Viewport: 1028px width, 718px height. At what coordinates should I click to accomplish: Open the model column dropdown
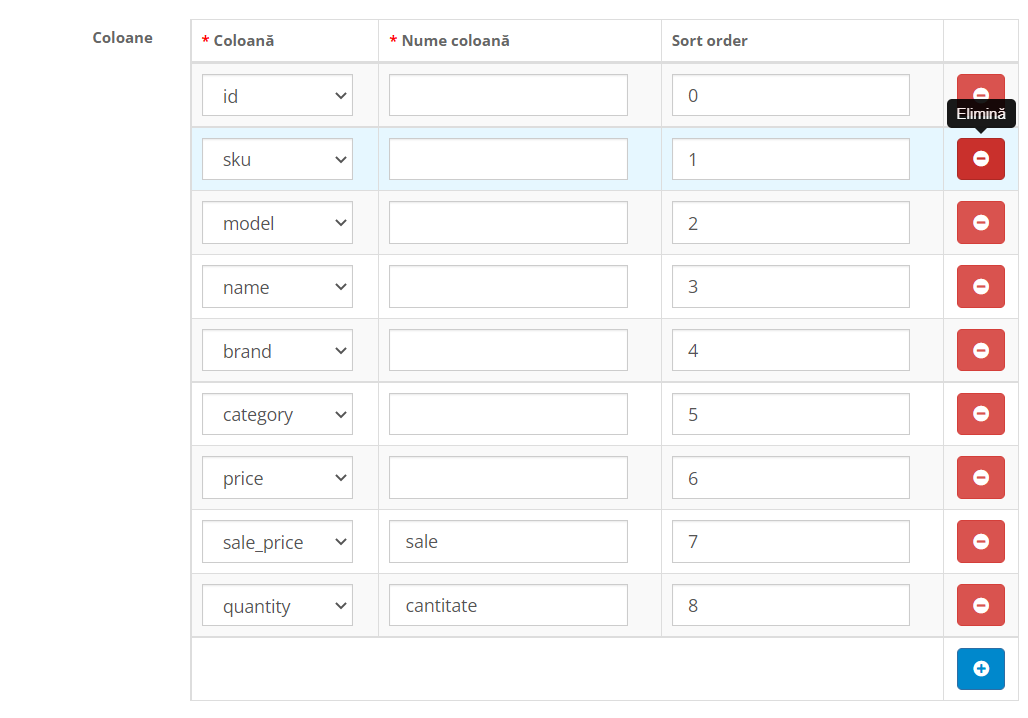[x=277, y=223]
